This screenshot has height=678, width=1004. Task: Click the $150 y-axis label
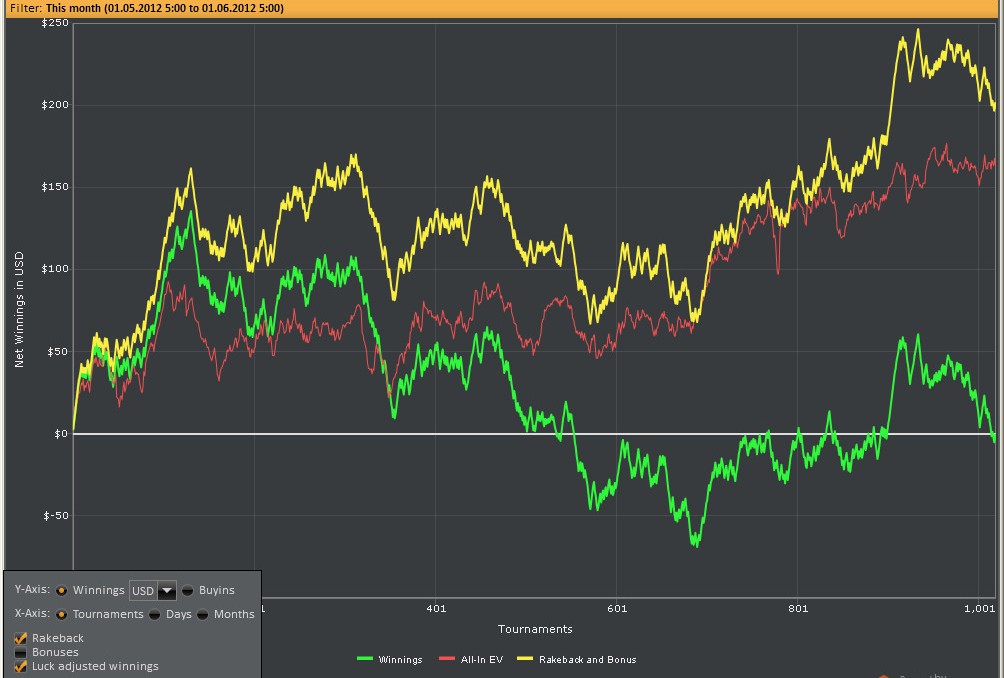tap(55, 187)
